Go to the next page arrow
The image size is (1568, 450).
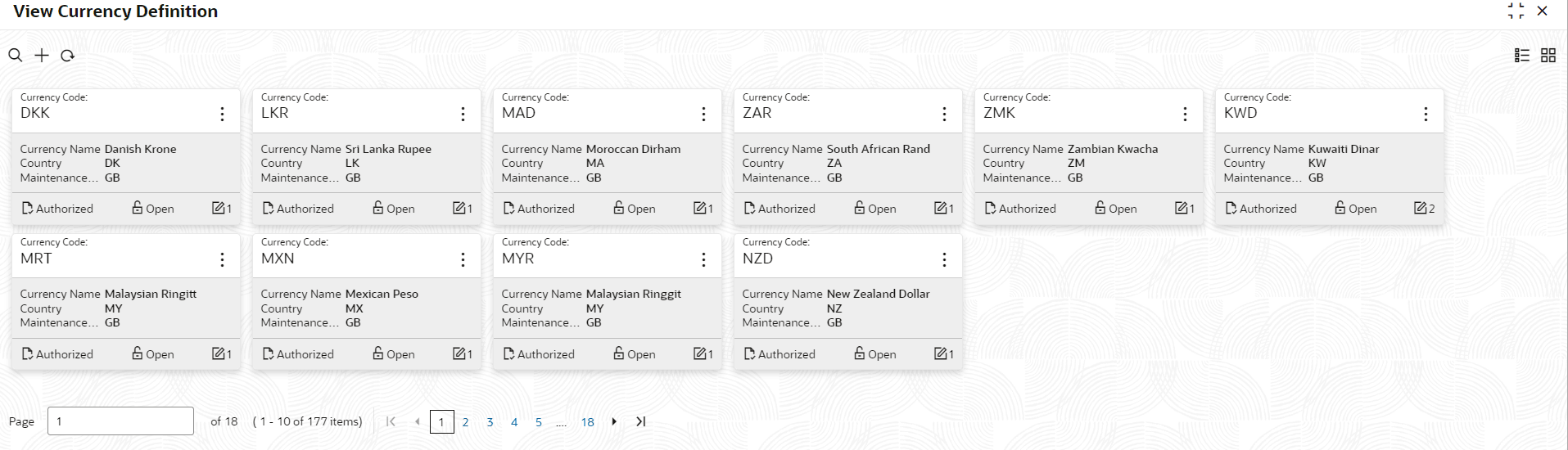[614, 422]
